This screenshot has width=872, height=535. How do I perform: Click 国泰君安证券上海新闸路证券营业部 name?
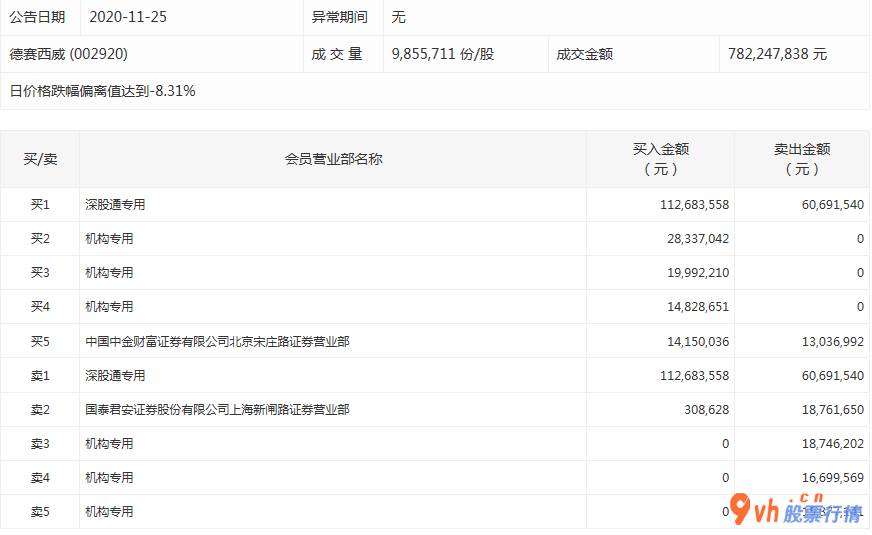217,410
